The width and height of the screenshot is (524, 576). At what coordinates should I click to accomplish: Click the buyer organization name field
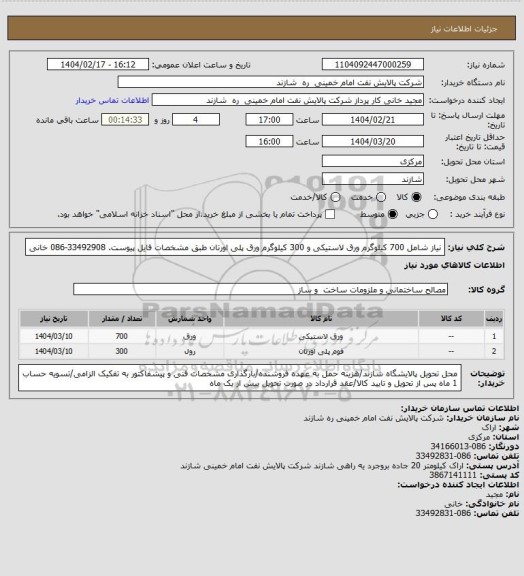pyautogui.click(x=270, y=82)
